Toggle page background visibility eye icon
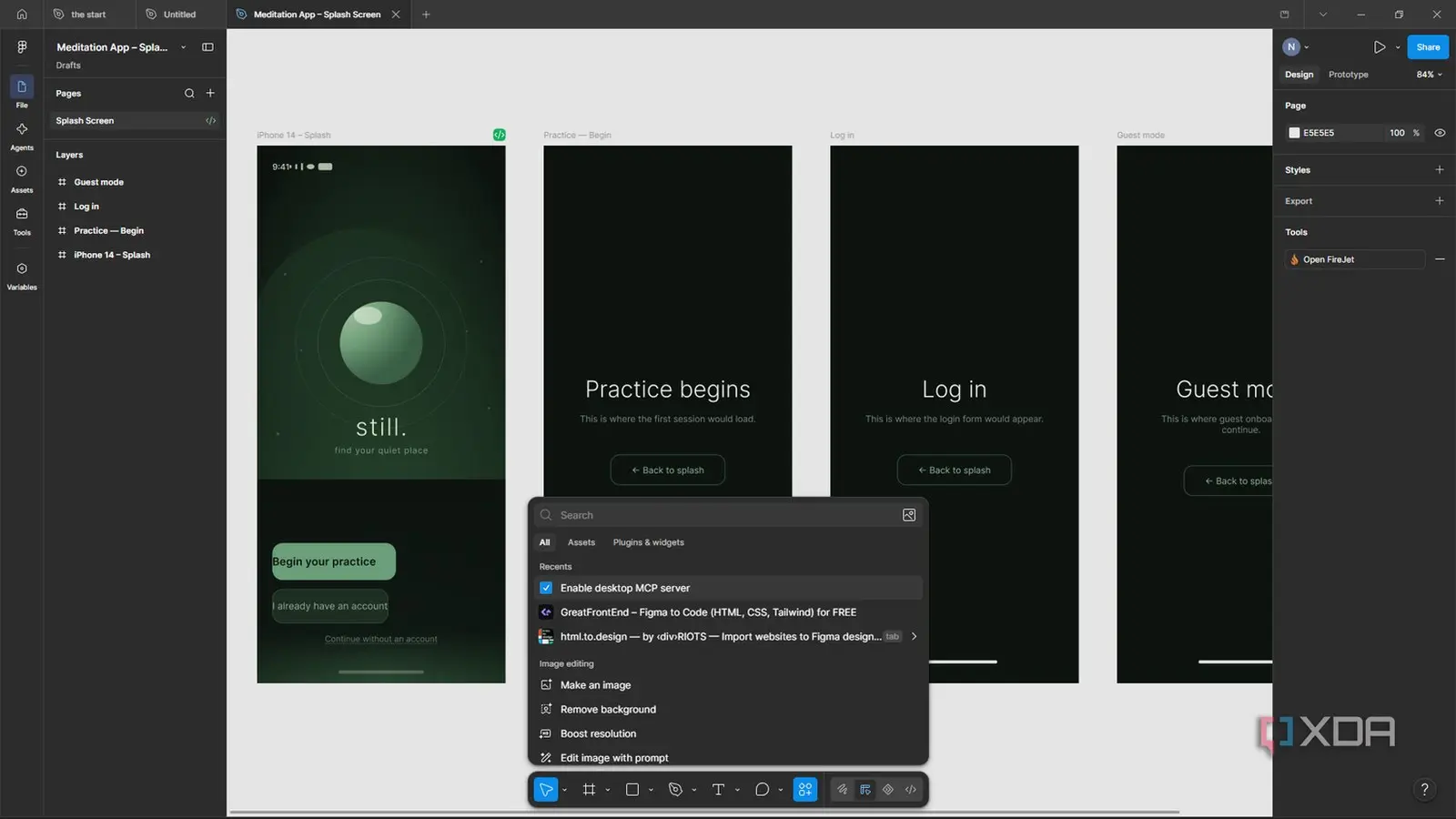The image size is (1456, 819). pos(1440,133)
